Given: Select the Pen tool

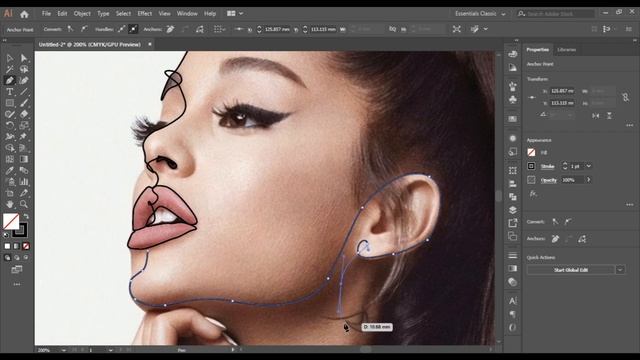Looking at the screenshot, I should click(x=10, y=80).
